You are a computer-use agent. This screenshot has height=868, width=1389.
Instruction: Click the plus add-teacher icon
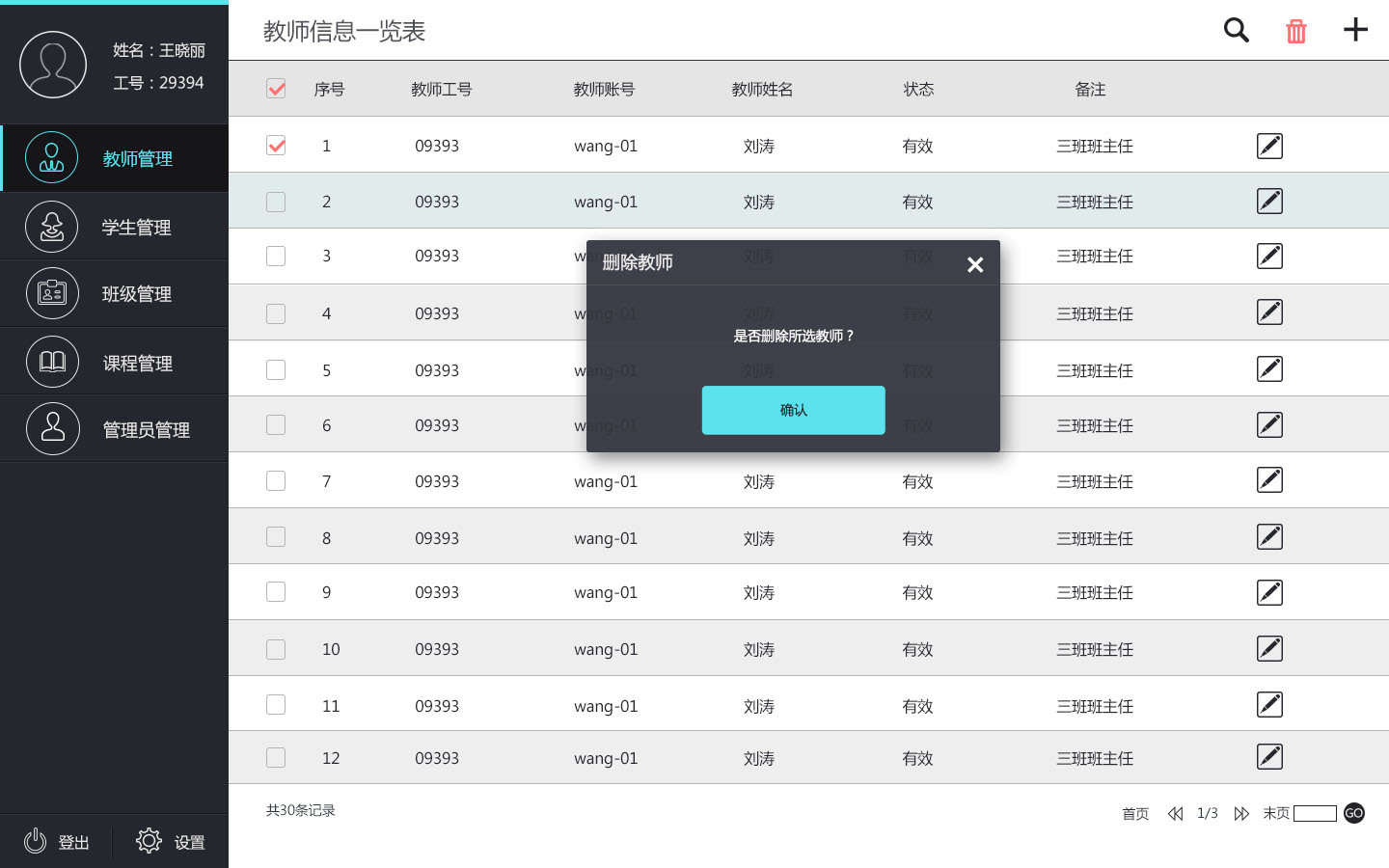(x=1355, y=30)
